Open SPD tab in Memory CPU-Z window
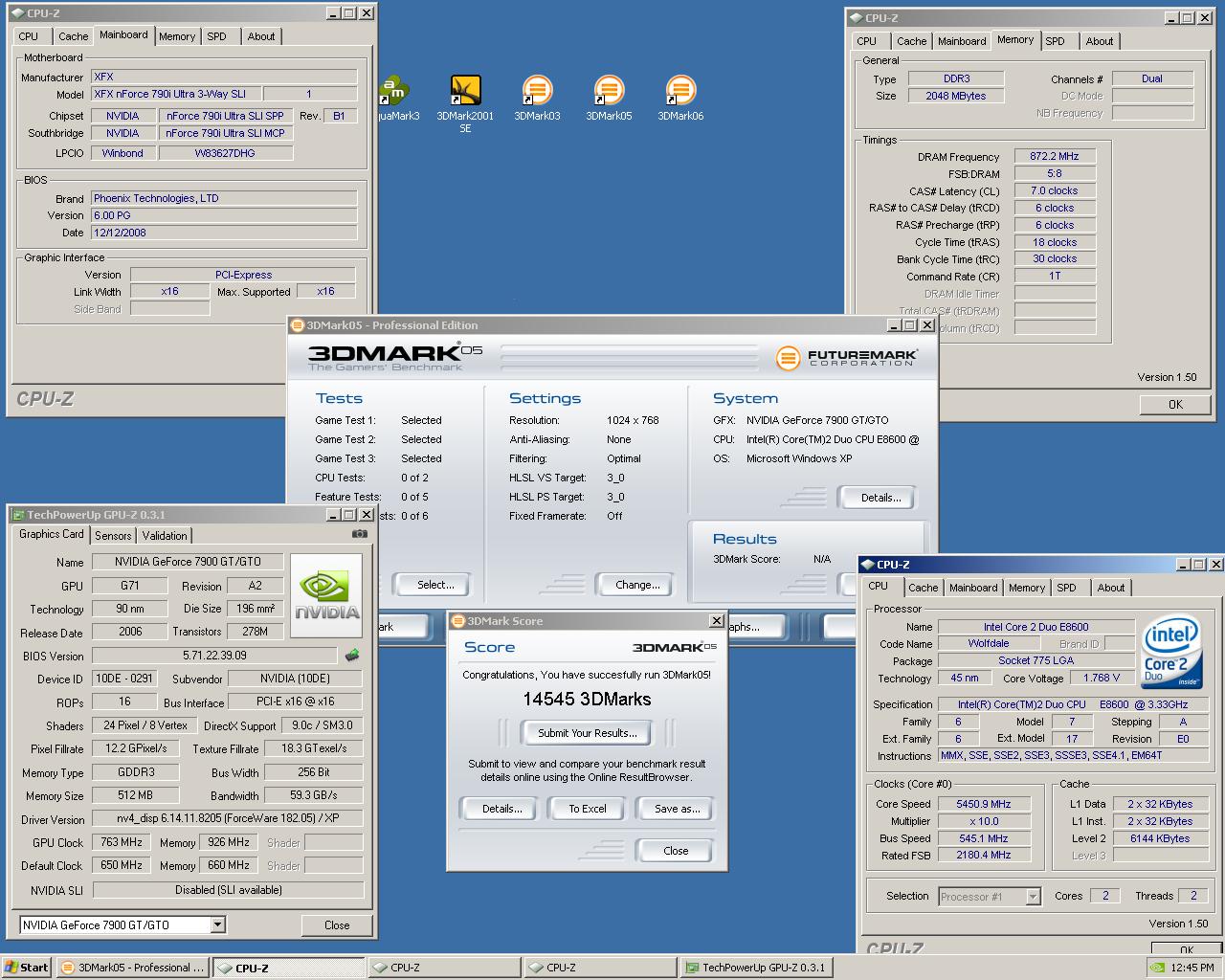This screenshot has height=980, width=1225. [1055, 41]
